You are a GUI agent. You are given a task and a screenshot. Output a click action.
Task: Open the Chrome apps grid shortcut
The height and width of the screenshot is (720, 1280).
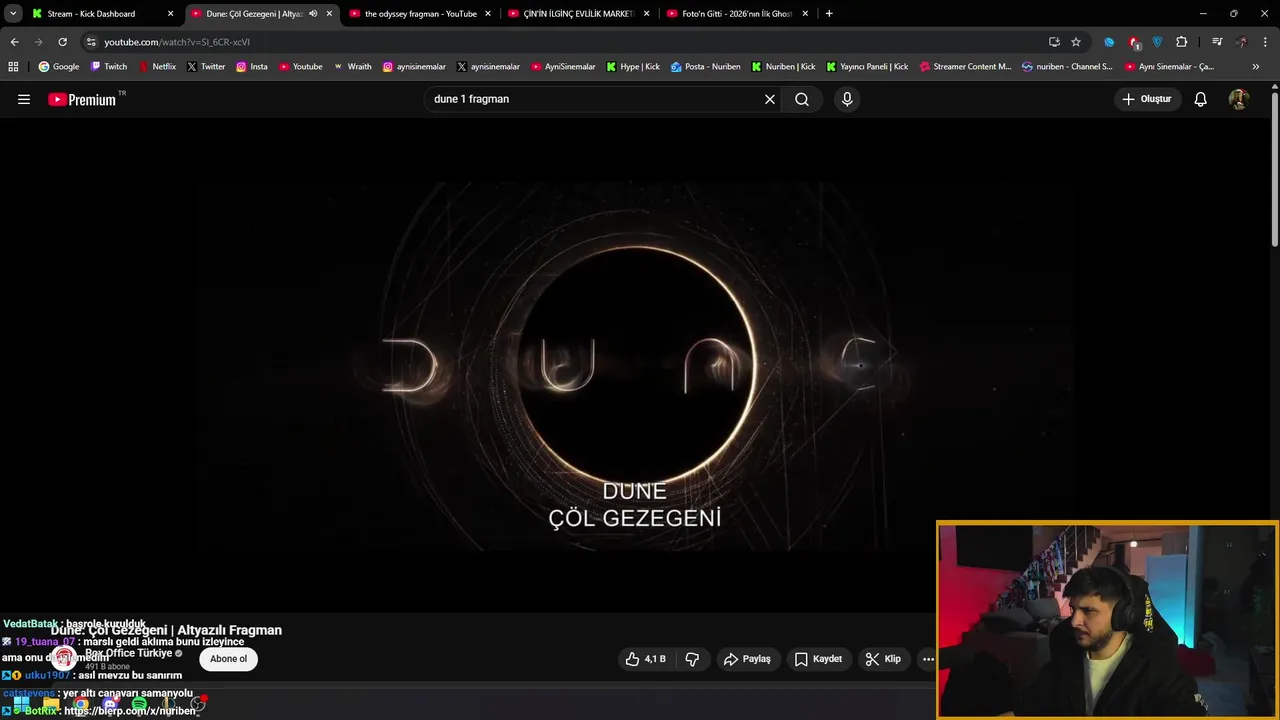tap(13, 67)
